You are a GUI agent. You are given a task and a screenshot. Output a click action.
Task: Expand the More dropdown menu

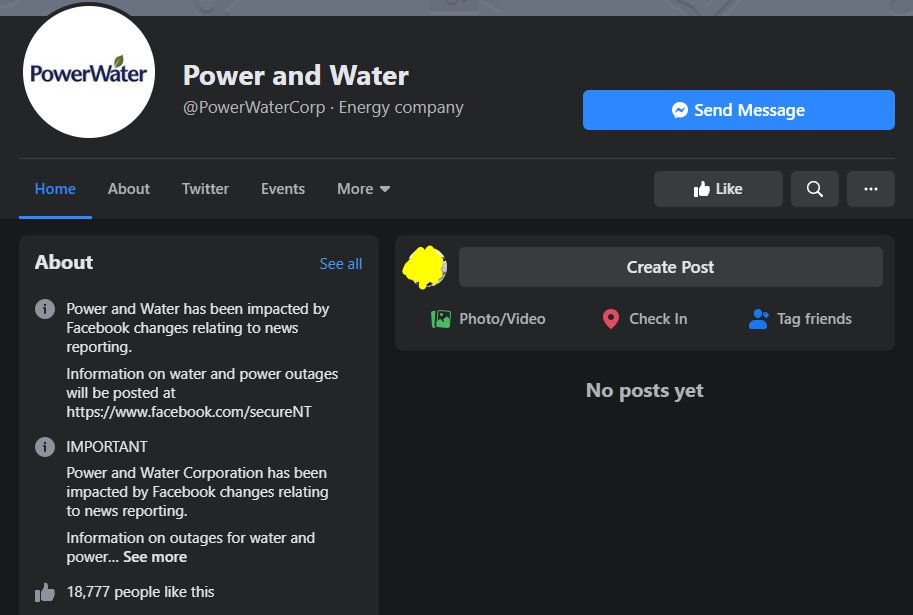pyautogui.click(x=363, y=189)
